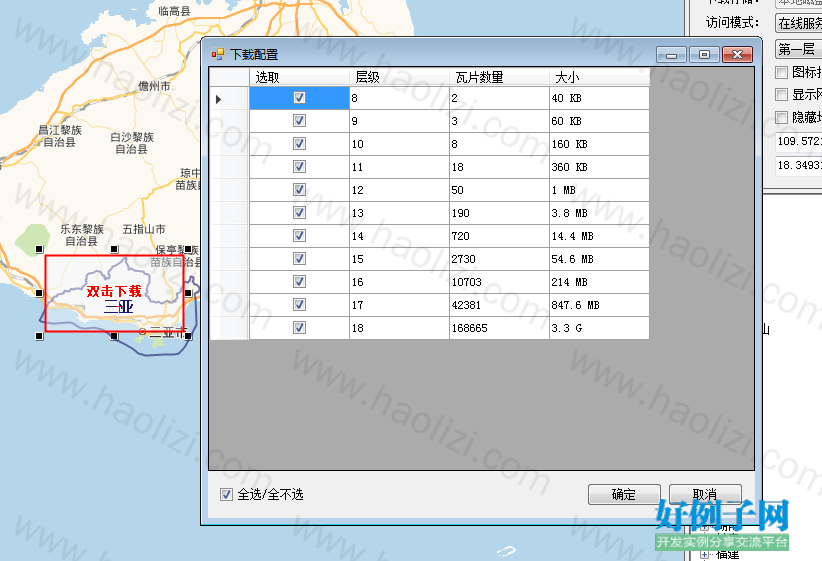Open the 访问模式 dropdown in main window
The image size is (822, 561).
(x=798, y=23)
